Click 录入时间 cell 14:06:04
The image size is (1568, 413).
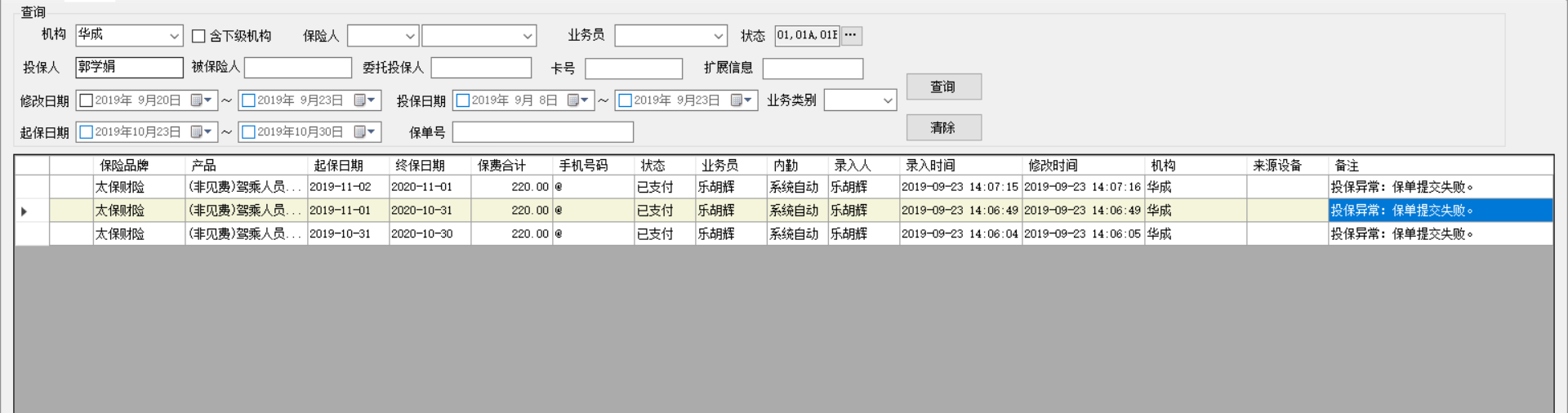960,233
